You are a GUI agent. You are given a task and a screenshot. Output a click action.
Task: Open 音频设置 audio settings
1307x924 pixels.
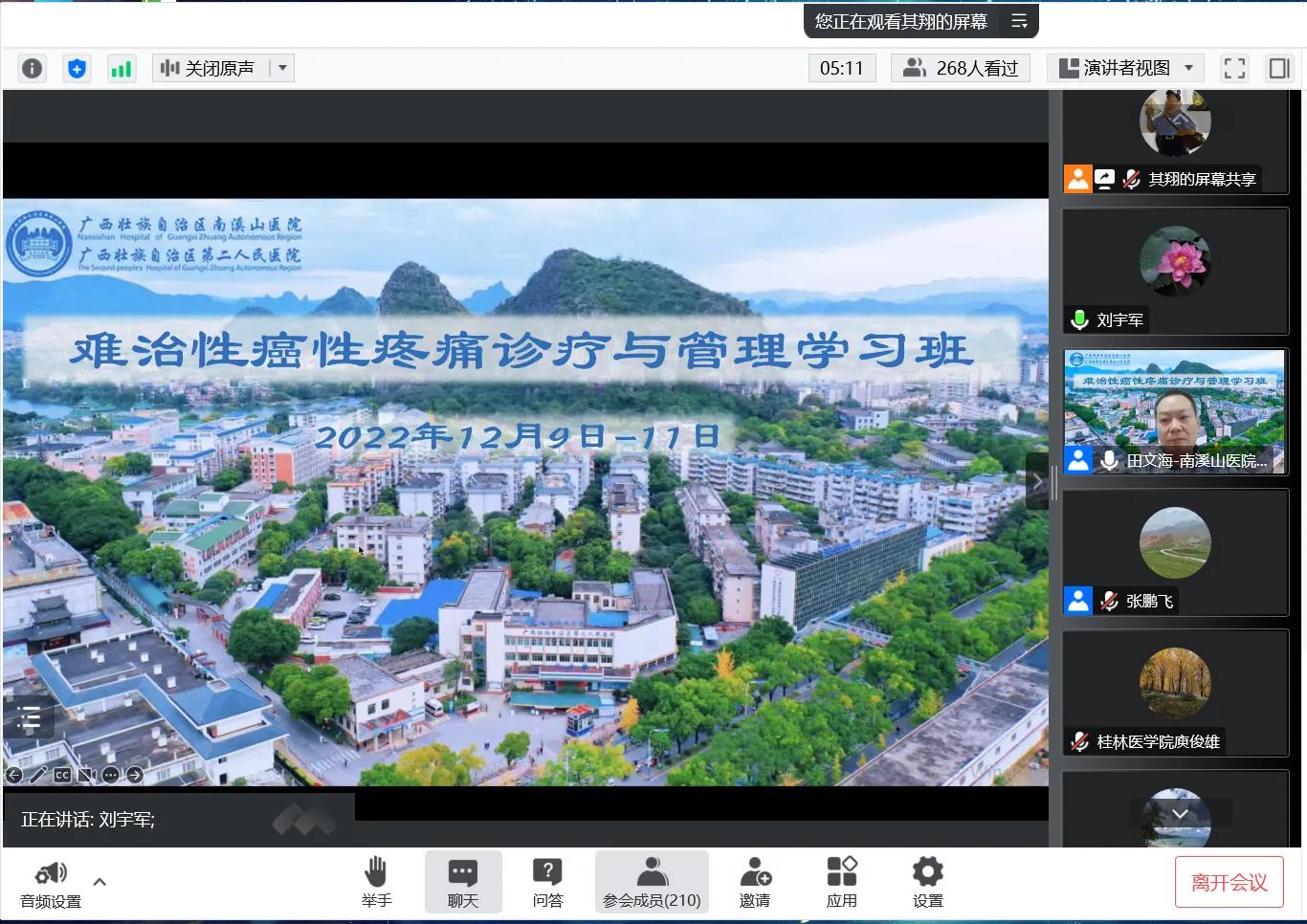pos(51,884)
